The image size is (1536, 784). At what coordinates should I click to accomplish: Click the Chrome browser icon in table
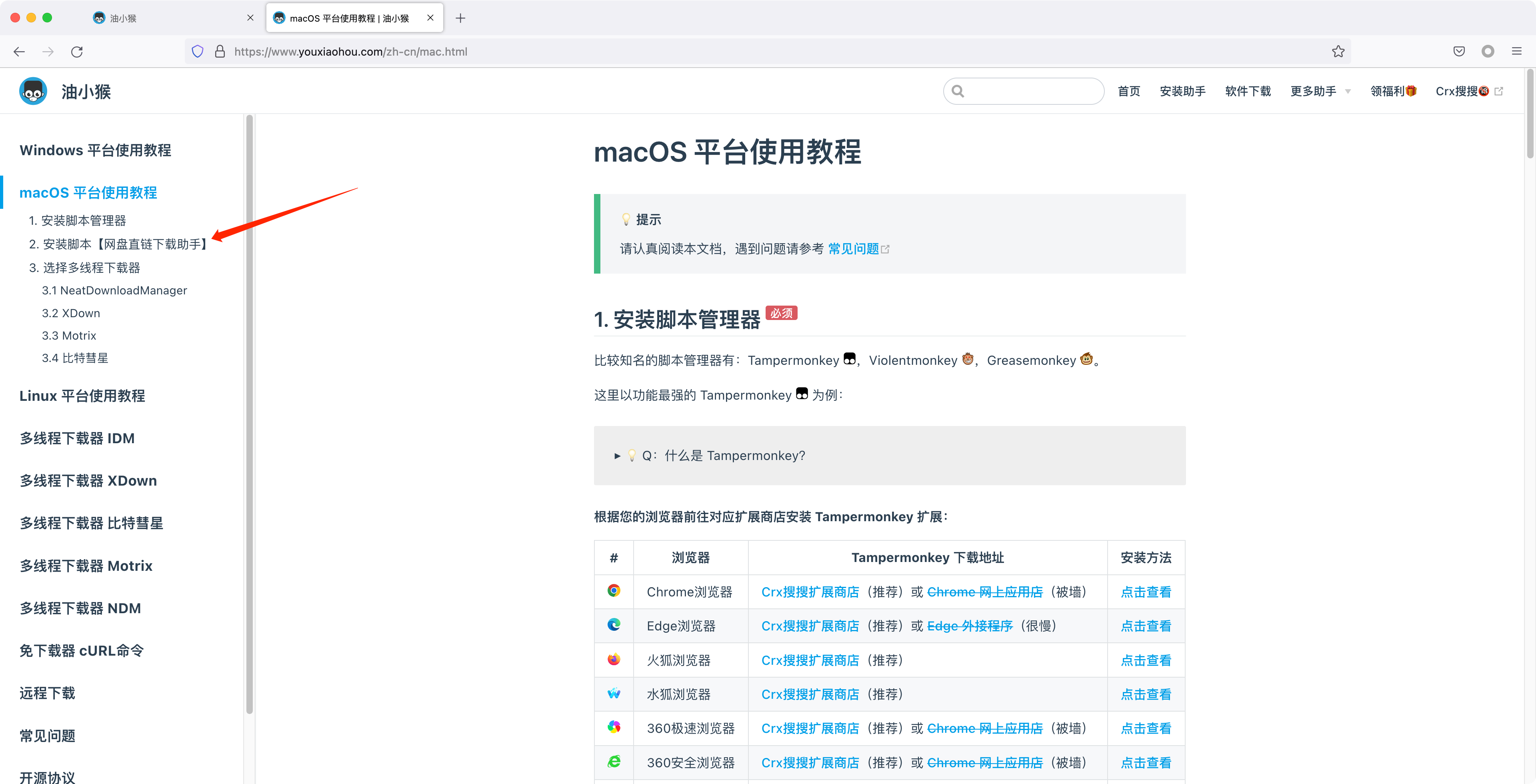click(614, 591)
